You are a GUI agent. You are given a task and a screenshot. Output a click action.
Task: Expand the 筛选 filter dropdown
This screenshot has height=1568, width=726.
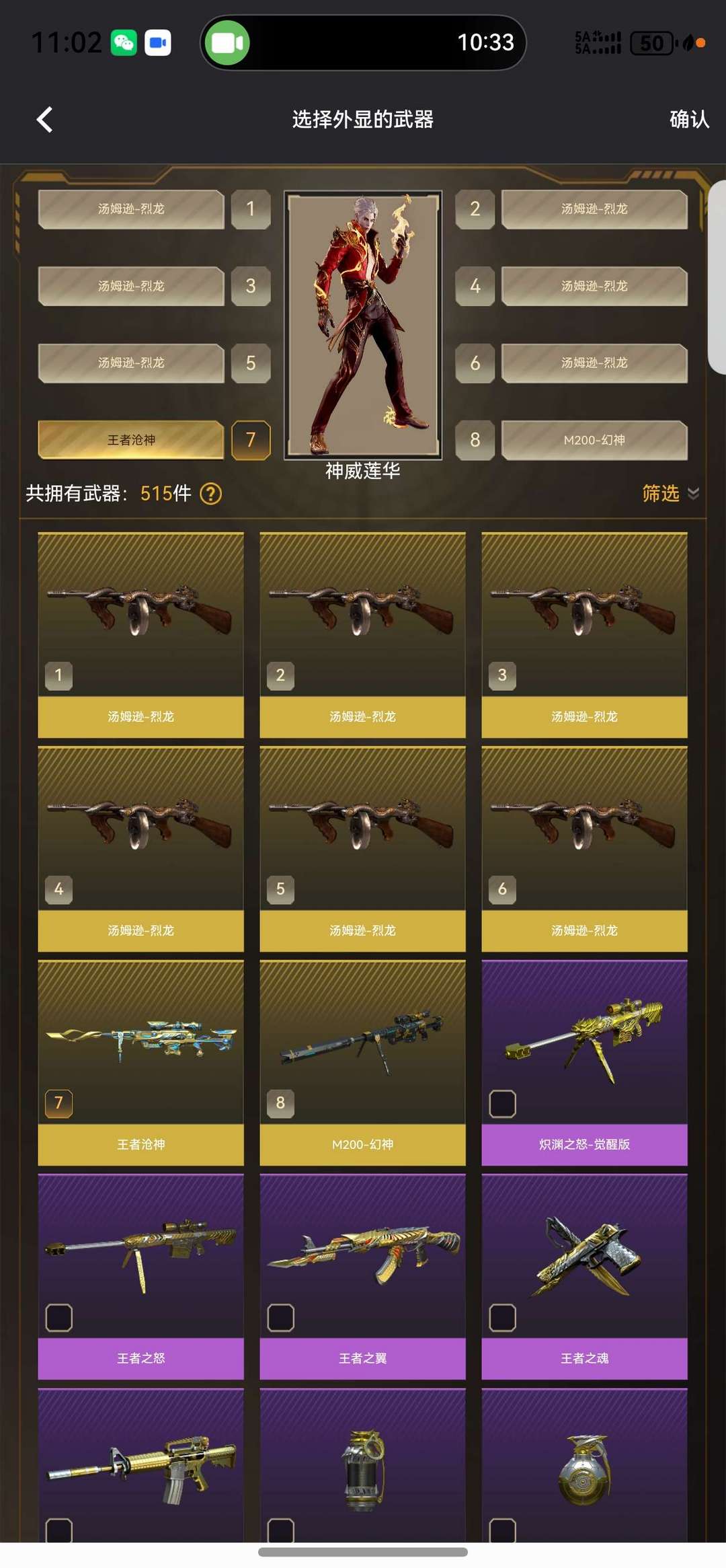coord(670,494)
